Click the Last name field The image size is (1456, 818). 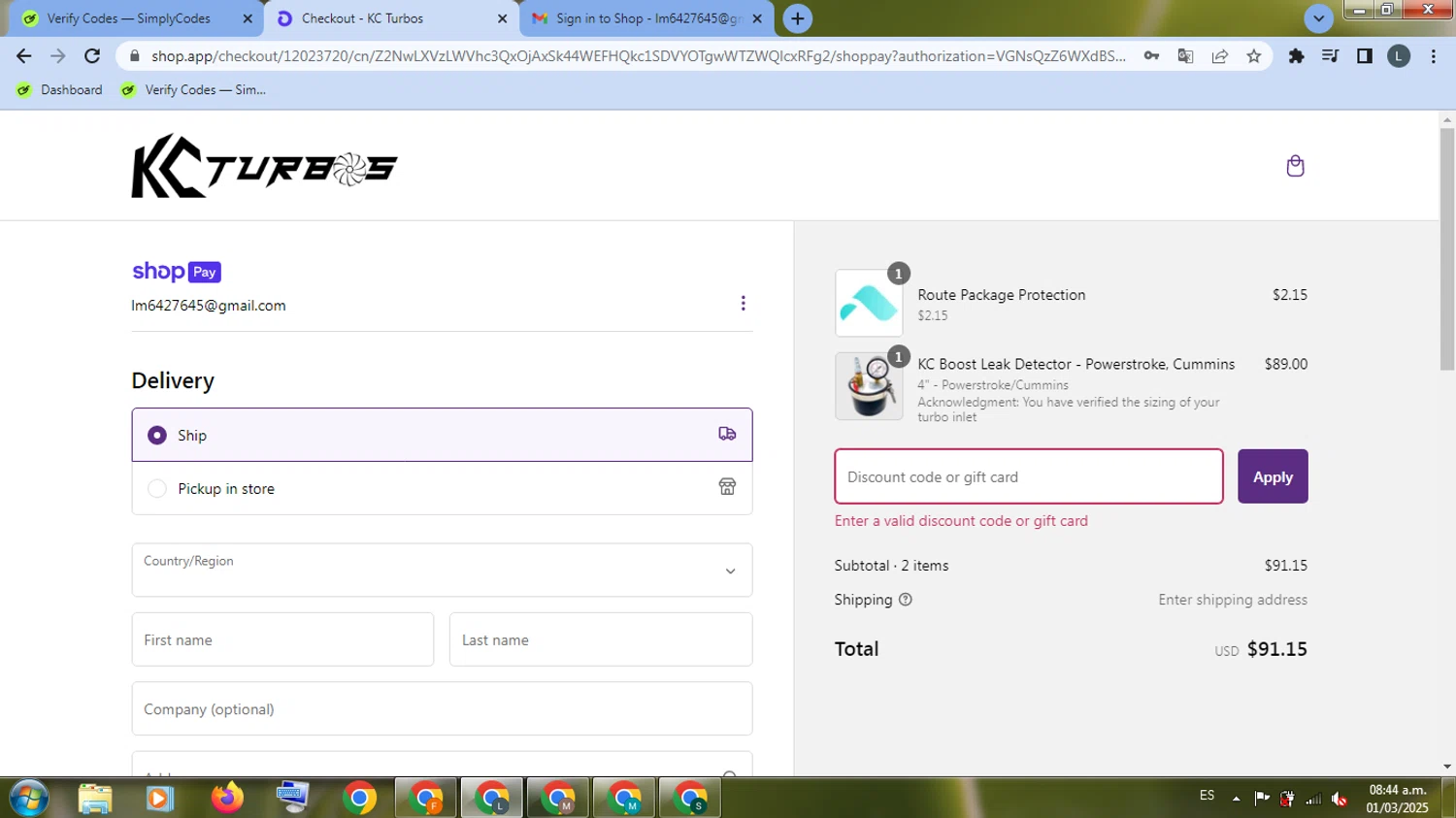(601, 639)
